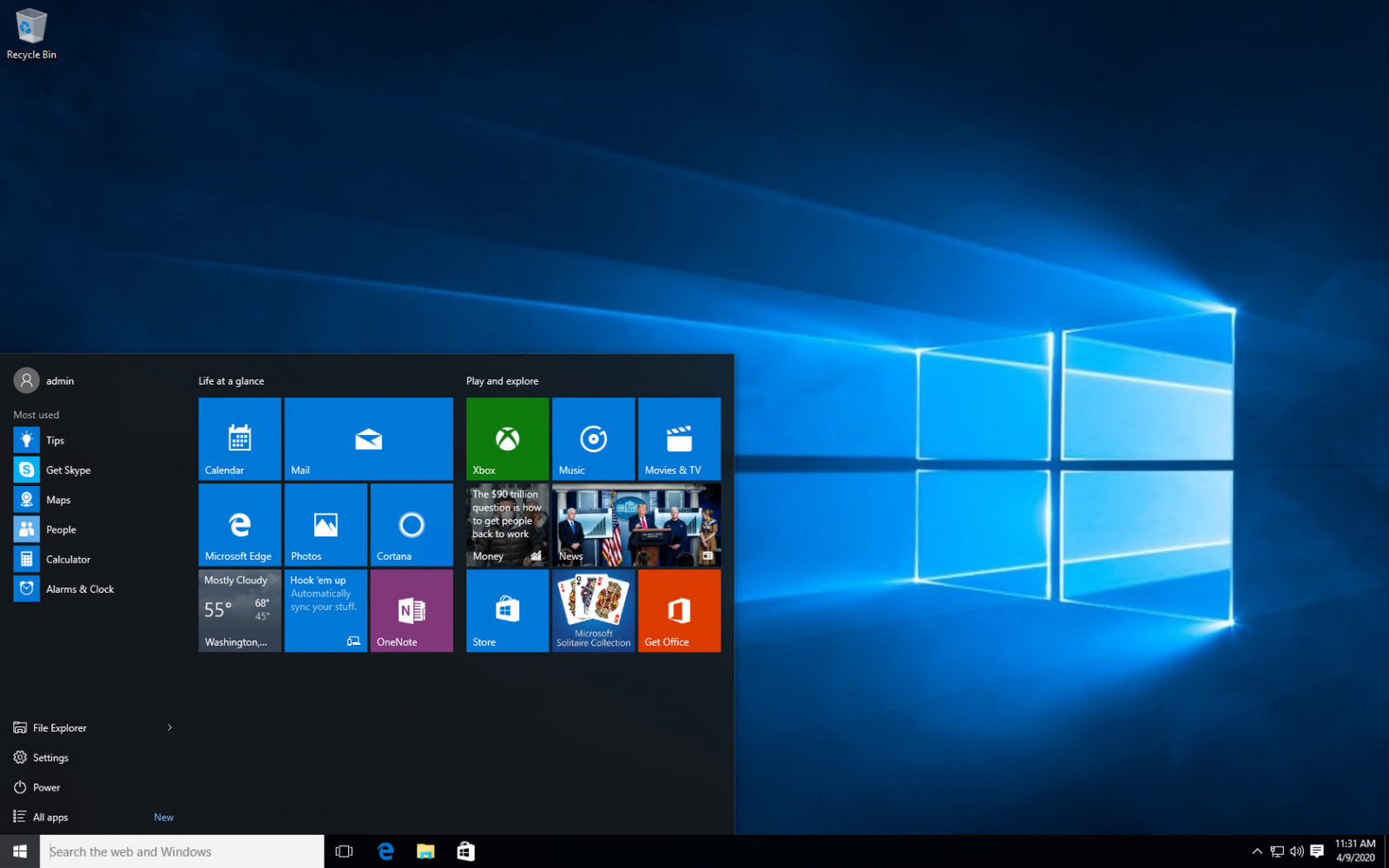Open the Phone Companion 'Hook 'em up' tile

click(326, 610)
